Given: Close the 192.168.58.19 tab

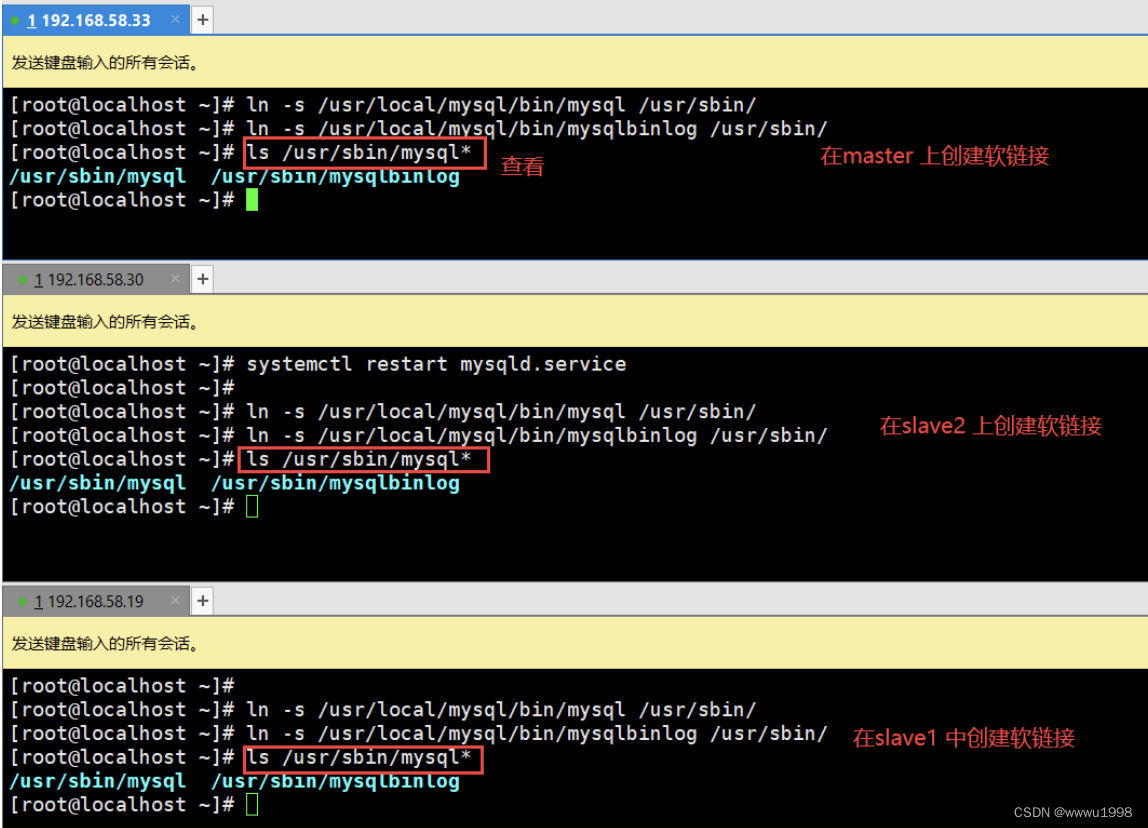Looking at the screenshot, I should [175, 601].
